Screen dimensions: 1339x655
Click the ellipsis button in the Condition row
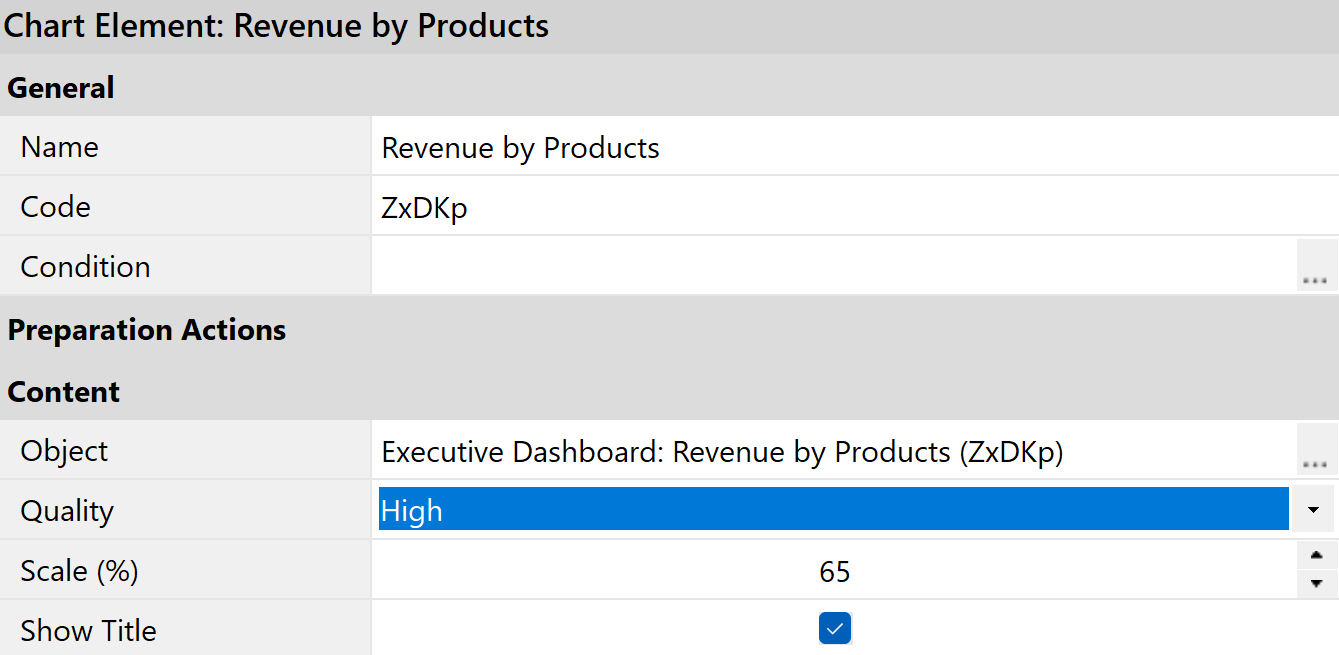1316,266
